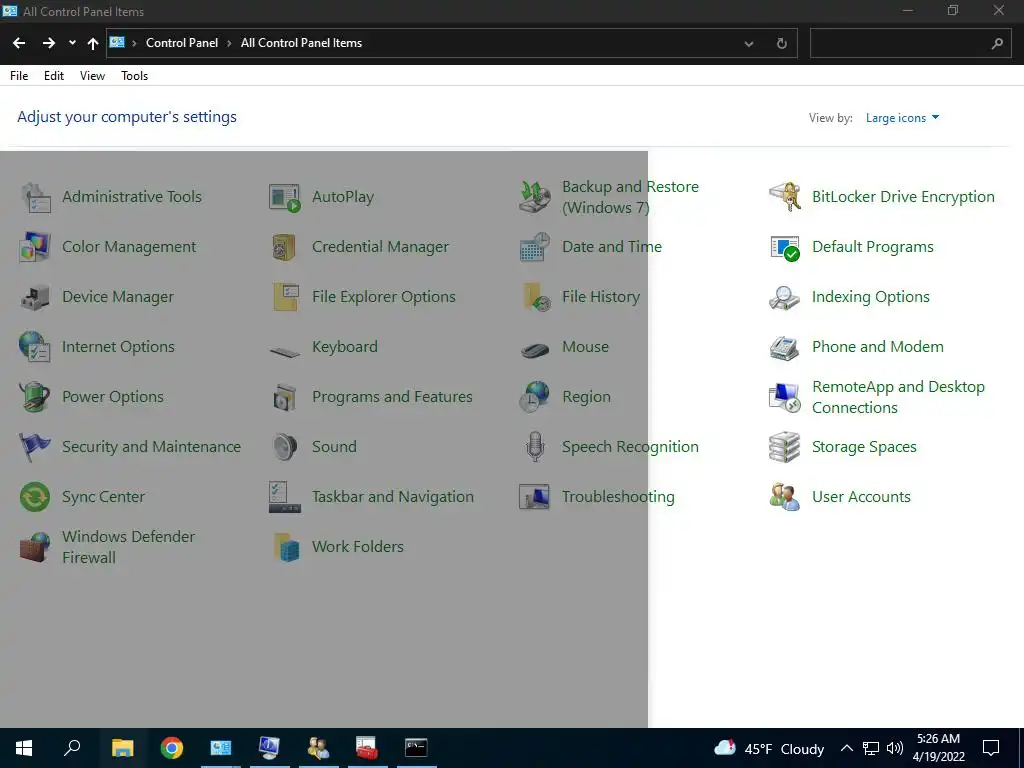
Task: Open the Mouse icon
Action: [x=535, y=350]
